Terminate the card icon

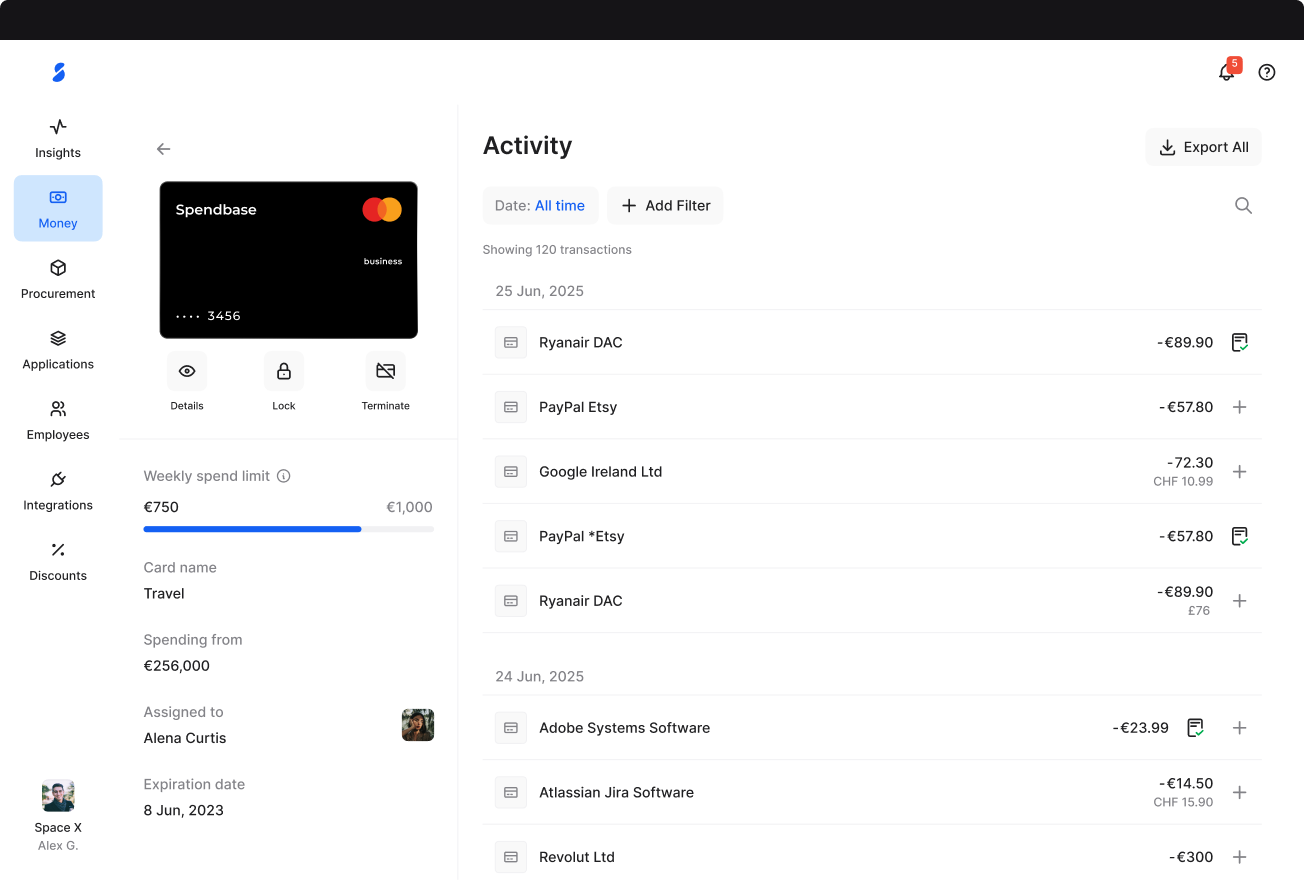(x=385, y=371)
